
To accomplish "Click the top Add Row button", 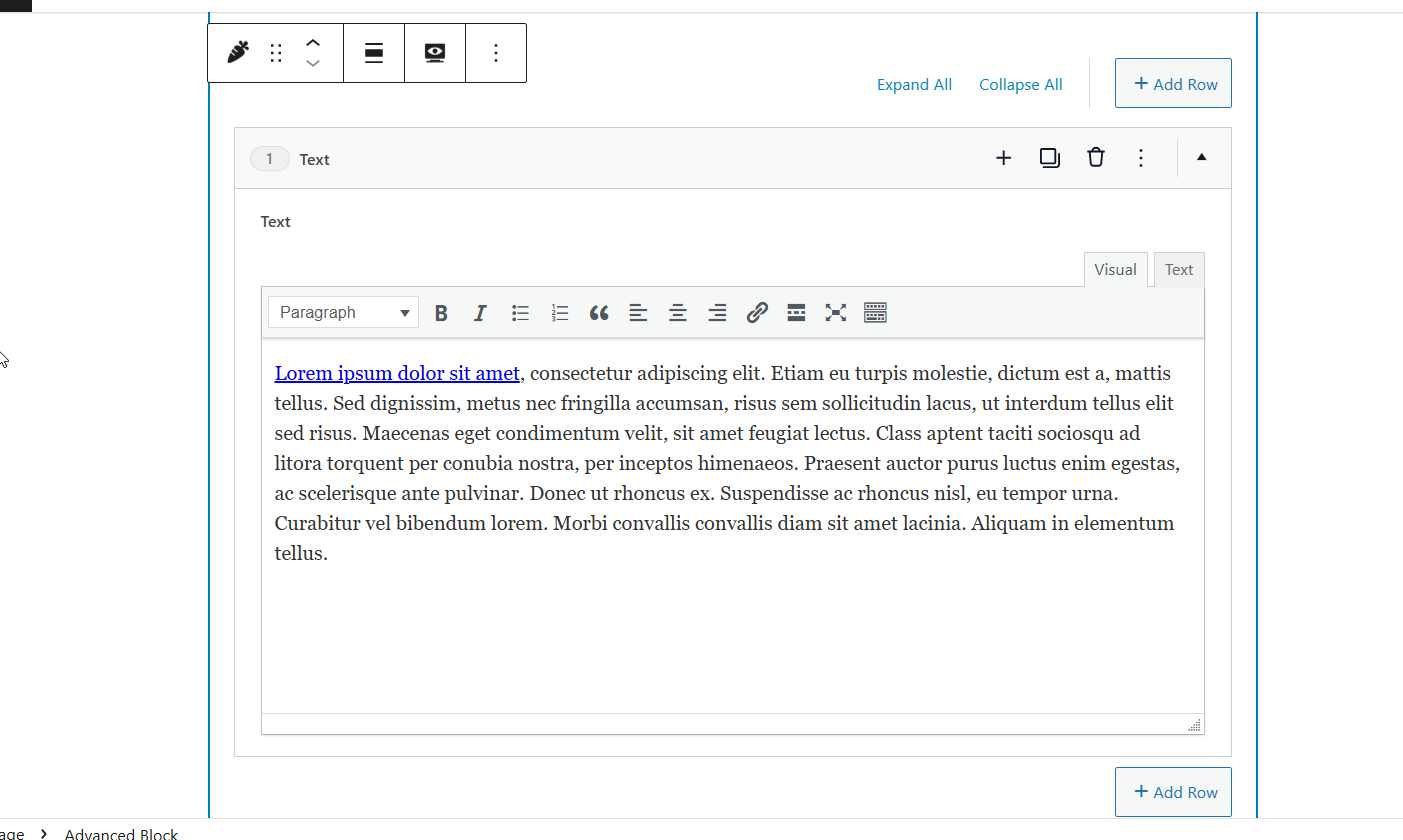I will pos(1173,83).
